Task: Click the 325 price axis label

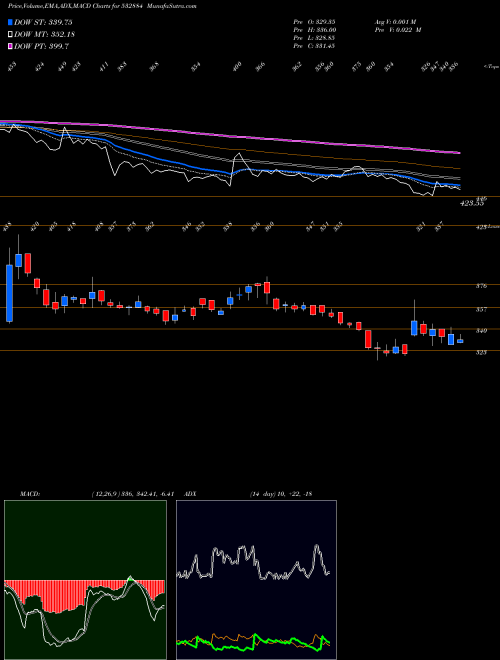Action: pos(481,352)
